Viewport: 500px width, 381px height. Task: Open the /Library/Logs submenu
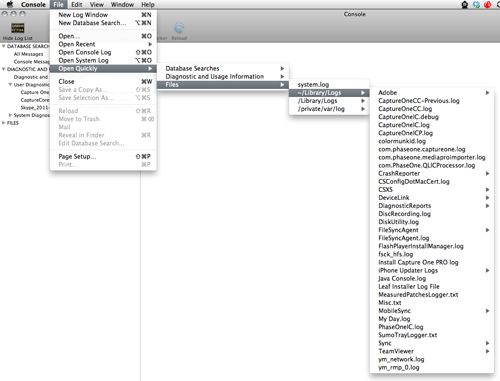[329, 101]
